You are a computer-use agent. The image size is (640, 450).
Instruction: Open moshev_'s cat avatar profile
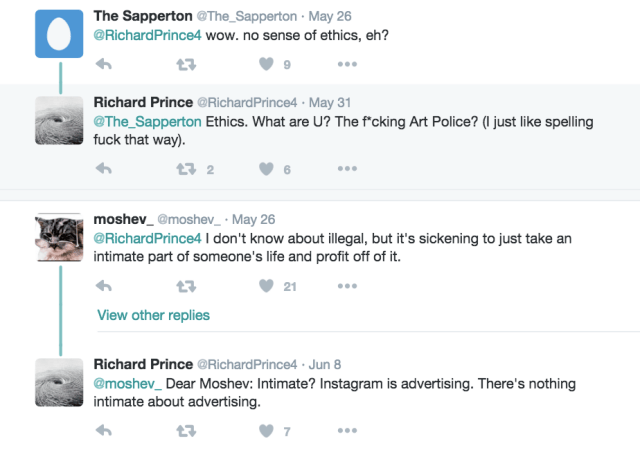60,236
